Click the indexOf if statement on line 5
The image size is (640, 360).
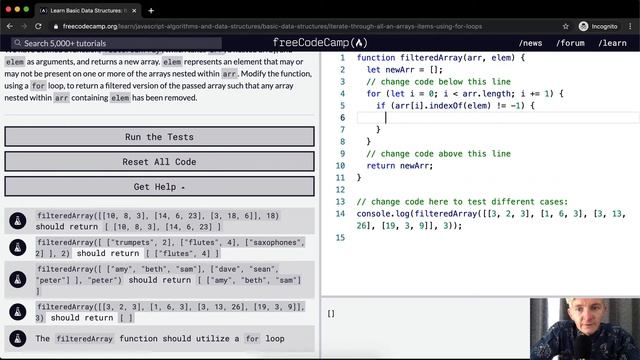(x=455, y=106)
